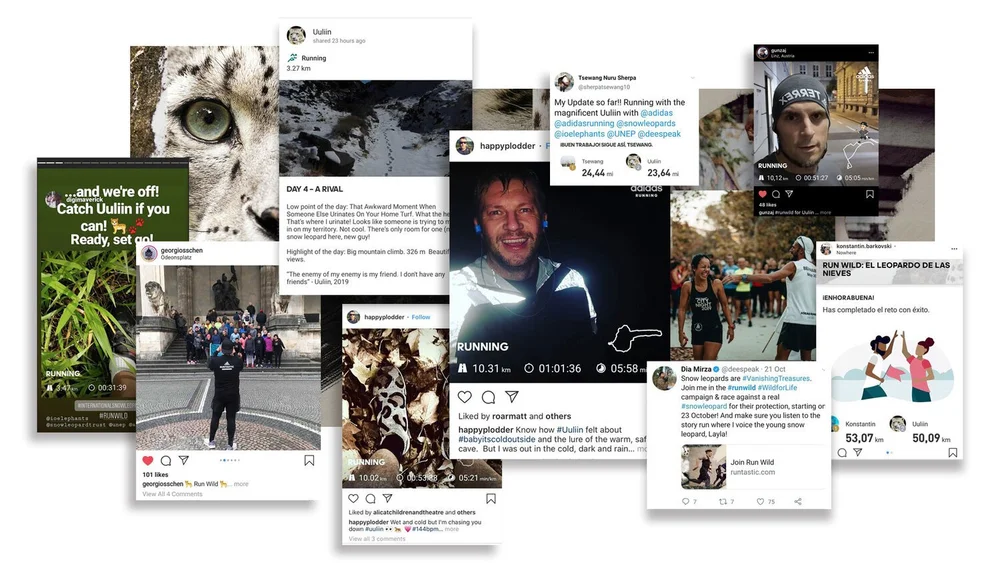Open the comment icon on konstantin's post
This screenshot has height=563, width=1000.
tap(842, 453)
